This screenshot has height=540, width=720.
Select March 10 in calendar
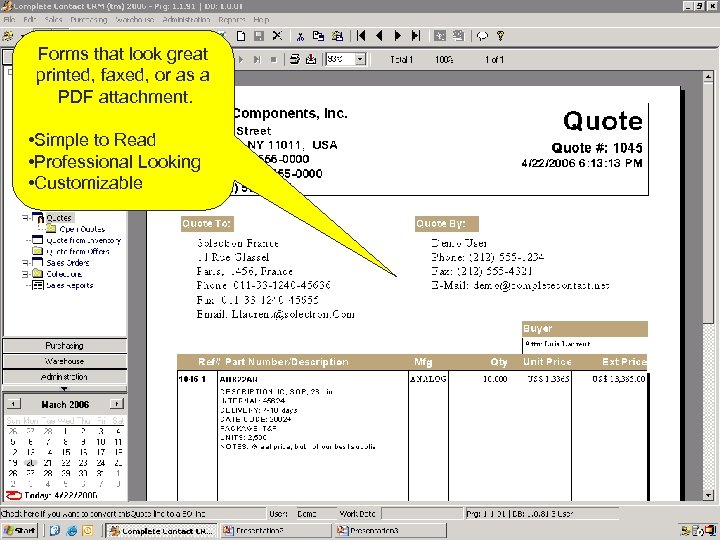click(101, 442)
